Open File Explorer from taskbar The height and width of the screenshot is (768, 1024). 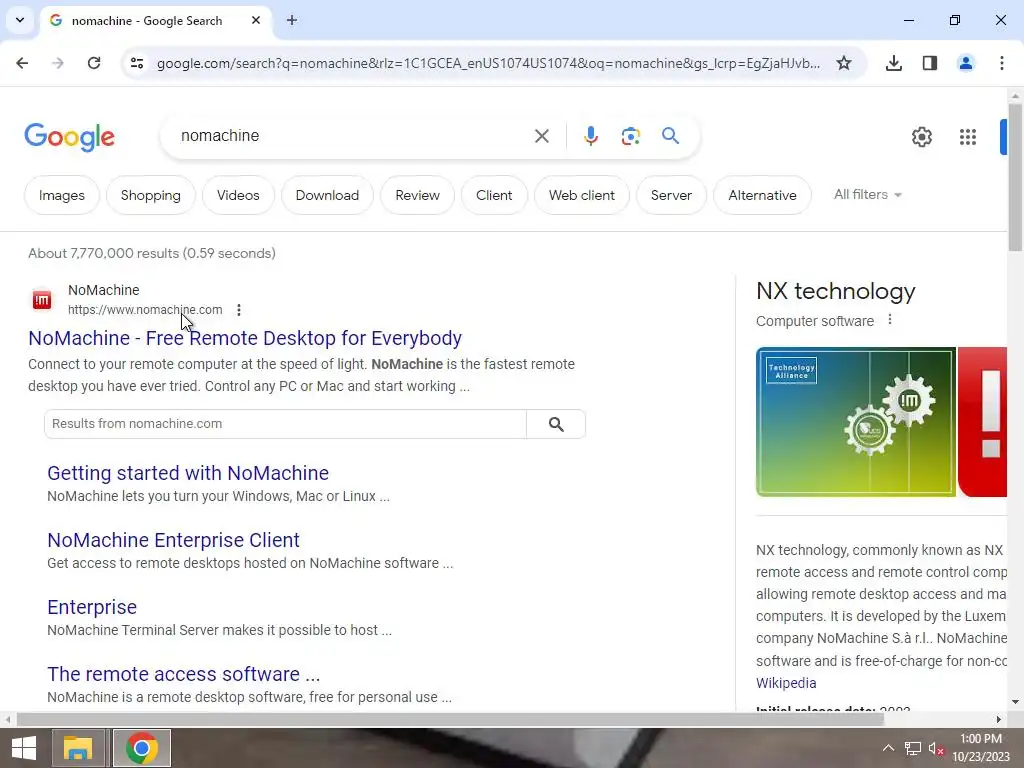point(78,748)
